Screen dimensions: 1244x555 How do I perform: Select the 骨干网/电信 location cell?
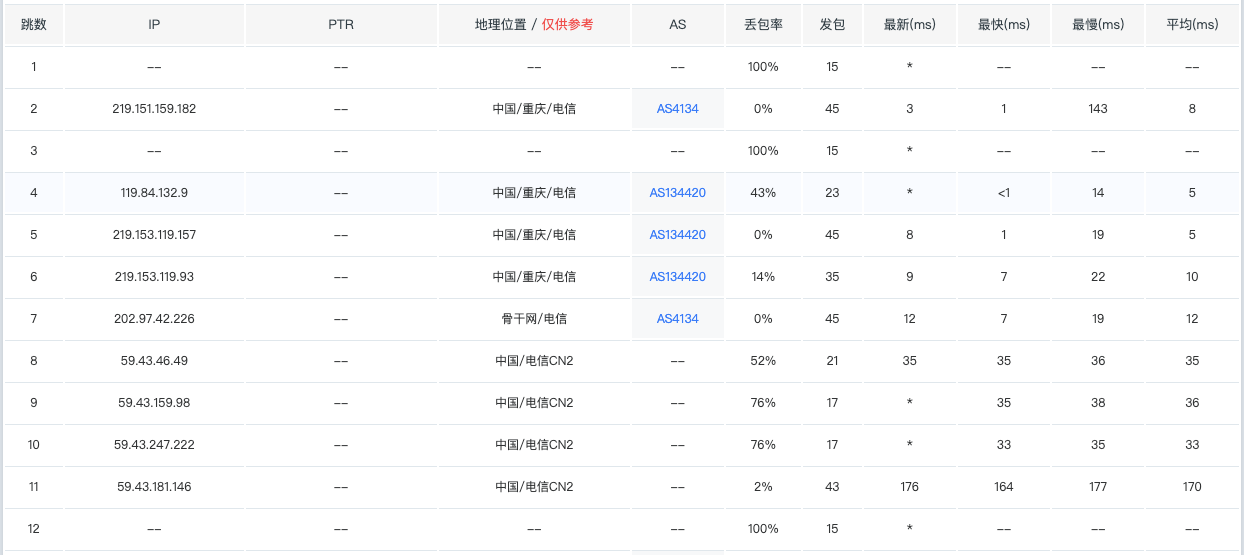tap(534, 319)
